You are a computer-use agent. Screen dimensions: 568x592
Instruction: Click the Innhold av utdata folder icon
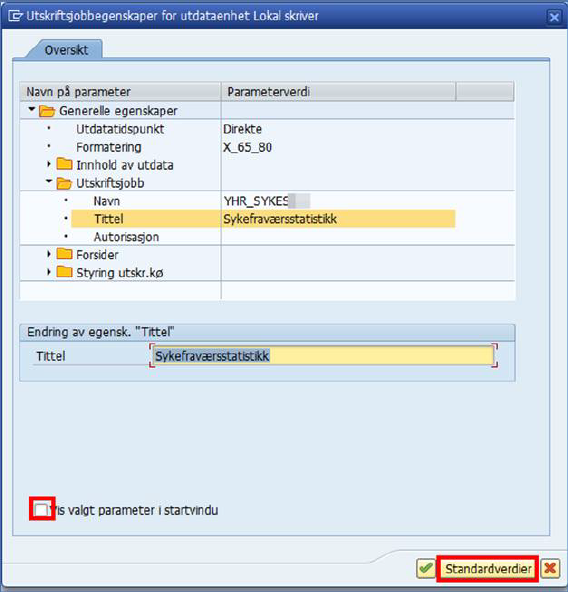(64, 164)
